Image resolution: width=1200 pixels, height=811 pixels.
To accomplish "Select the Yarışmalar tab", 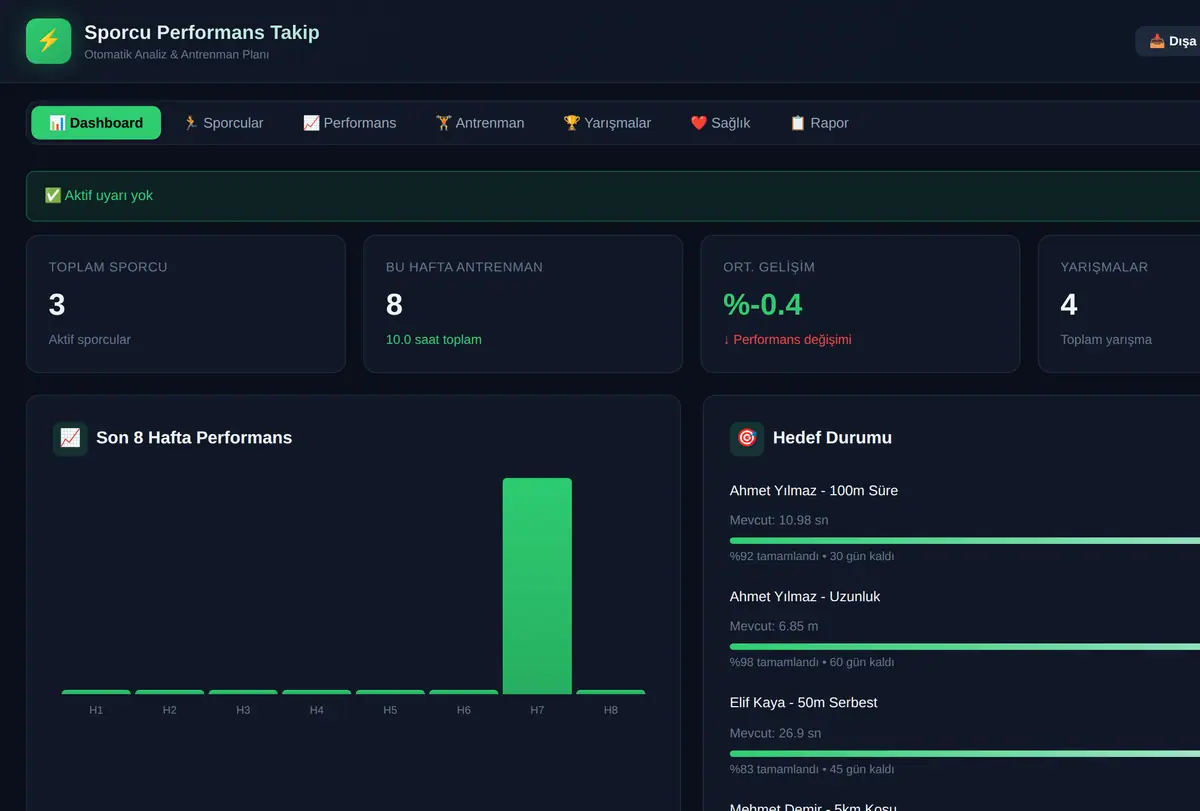I will click(x=607, y=123).
